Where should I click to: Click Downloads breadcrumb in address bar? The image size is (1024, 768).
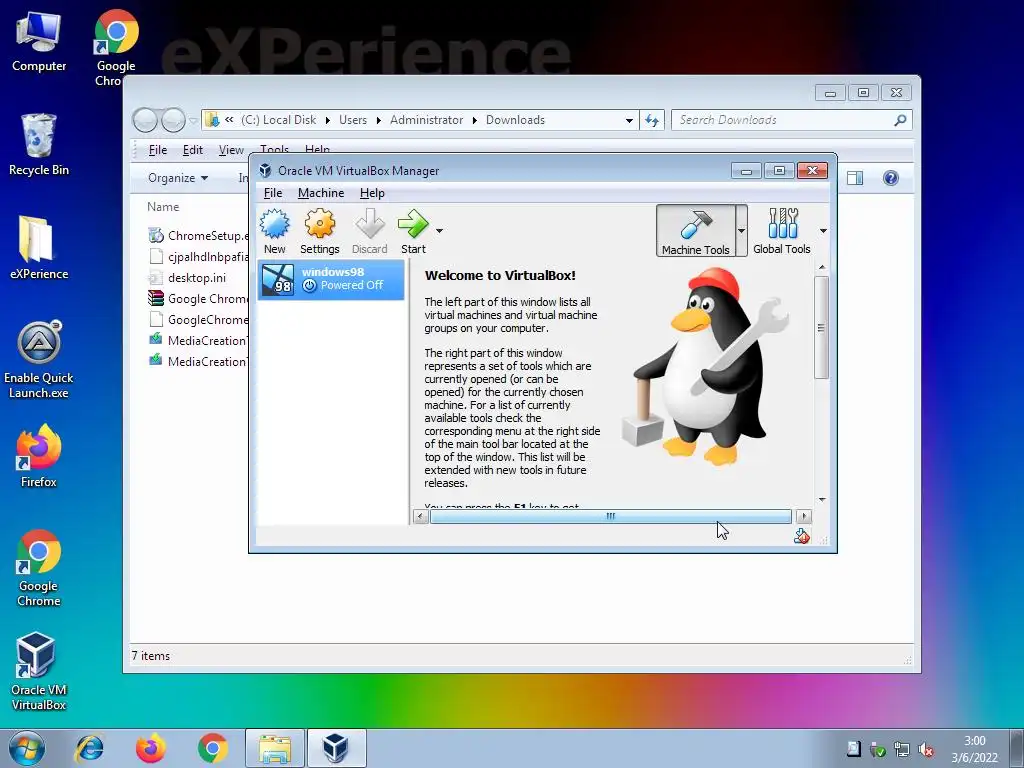515,120
